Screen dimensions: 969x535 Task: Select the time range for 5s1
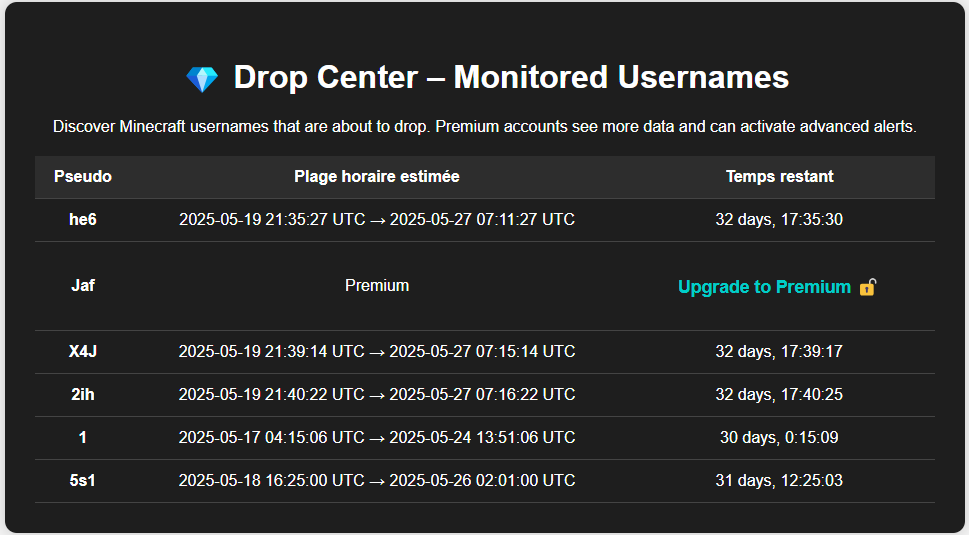coord(377,480)
